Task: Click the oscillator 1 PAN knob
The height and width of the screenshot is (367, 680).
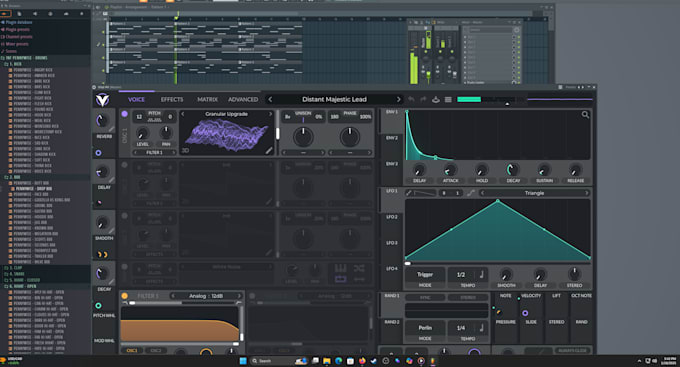Action: (166, 133)
